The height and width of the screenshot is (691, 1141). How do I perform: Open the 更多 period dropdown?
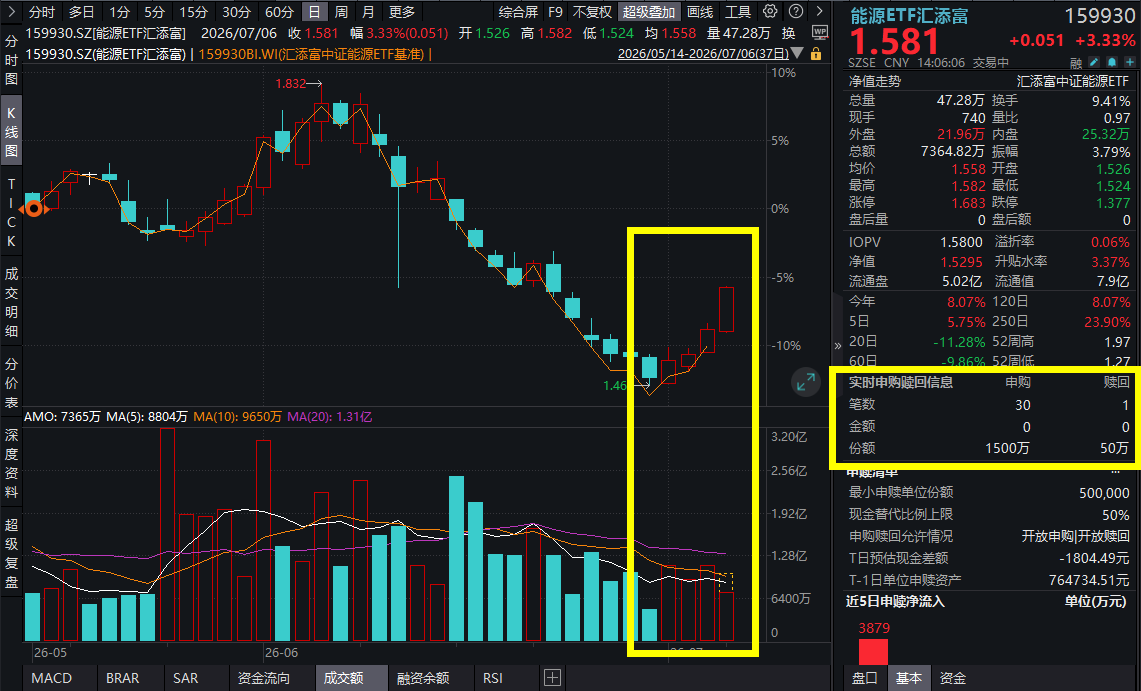pos(402,12)
